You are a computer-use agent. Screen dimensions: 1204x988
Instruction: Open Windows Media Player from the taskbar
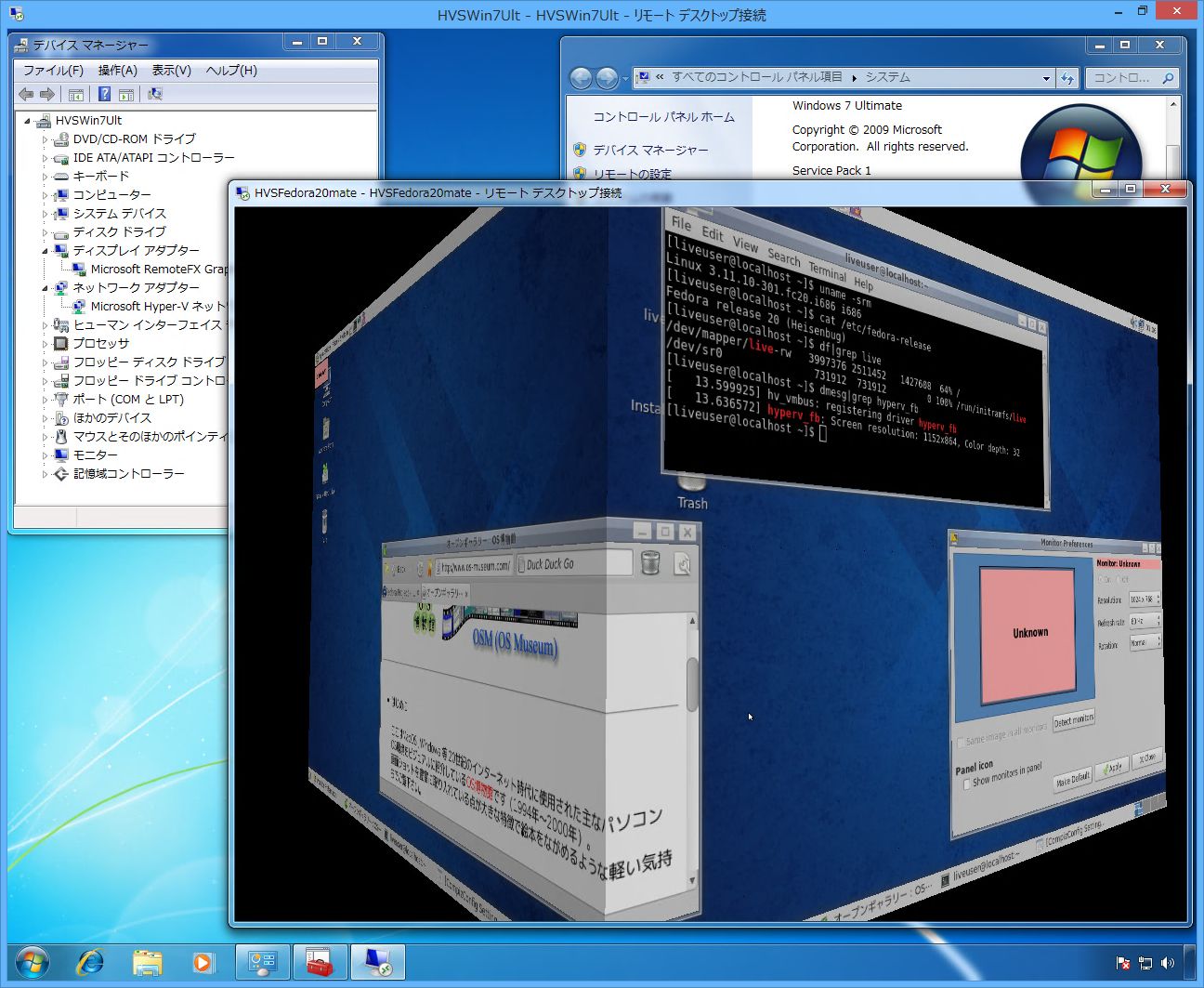coord(203,962)
